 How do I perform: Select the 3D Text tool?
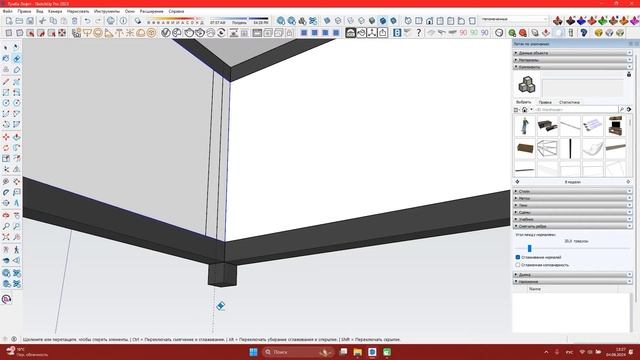pyautogui.click(x=17, y=203)
